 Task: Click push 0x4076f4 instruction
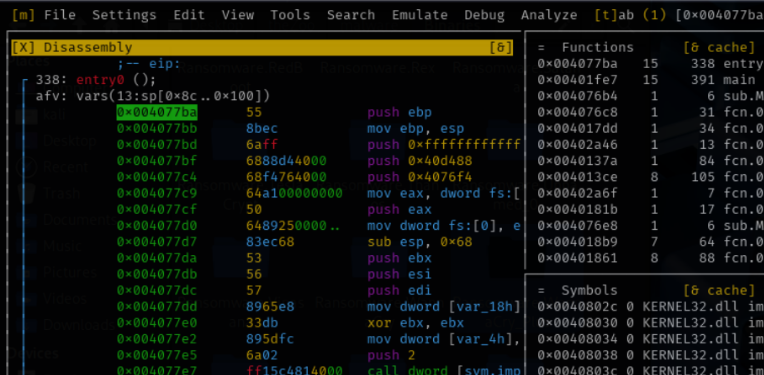(x=420, y=177)
